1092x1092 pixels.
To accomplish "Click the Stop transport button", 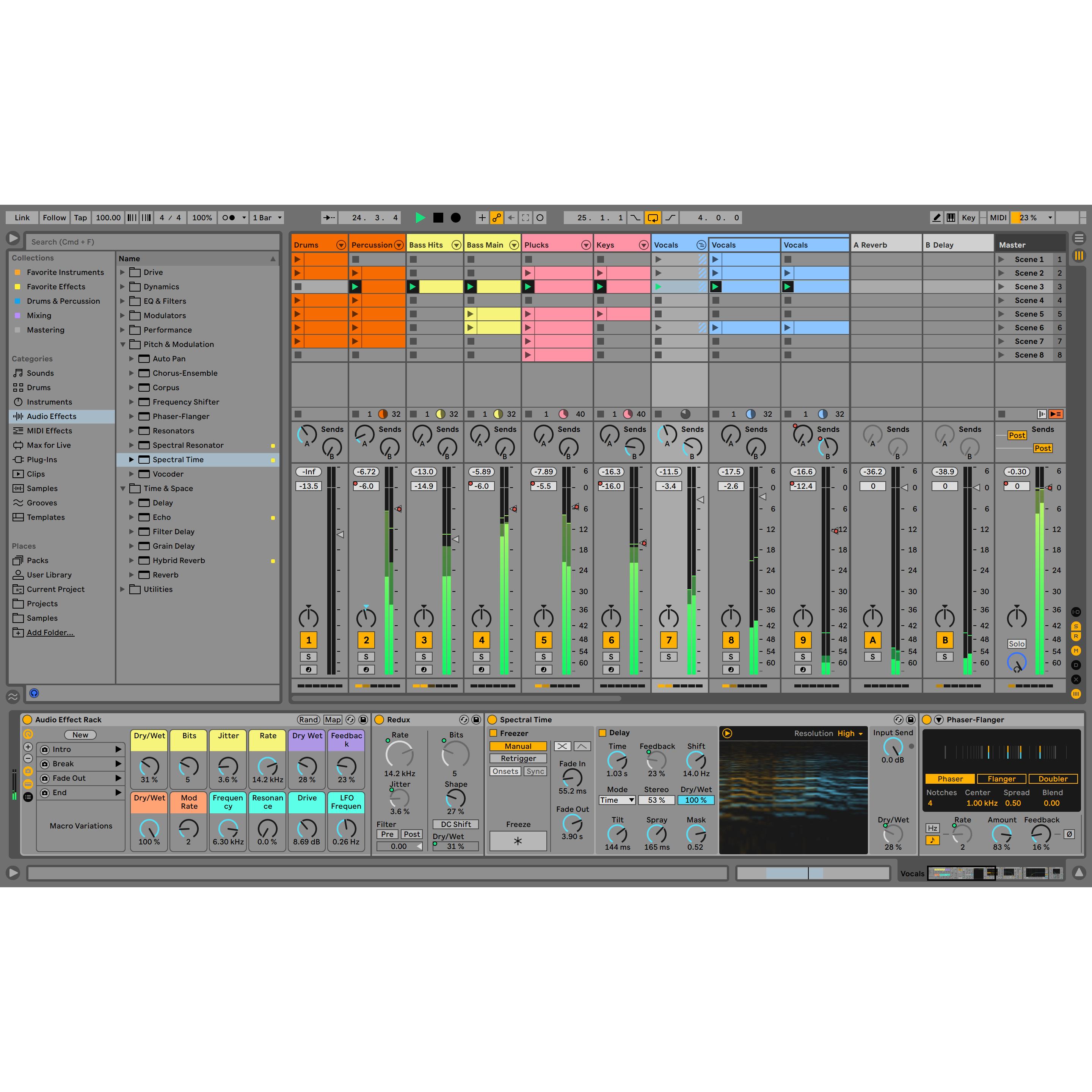I will pyautogui.click(x=438, y=218).
